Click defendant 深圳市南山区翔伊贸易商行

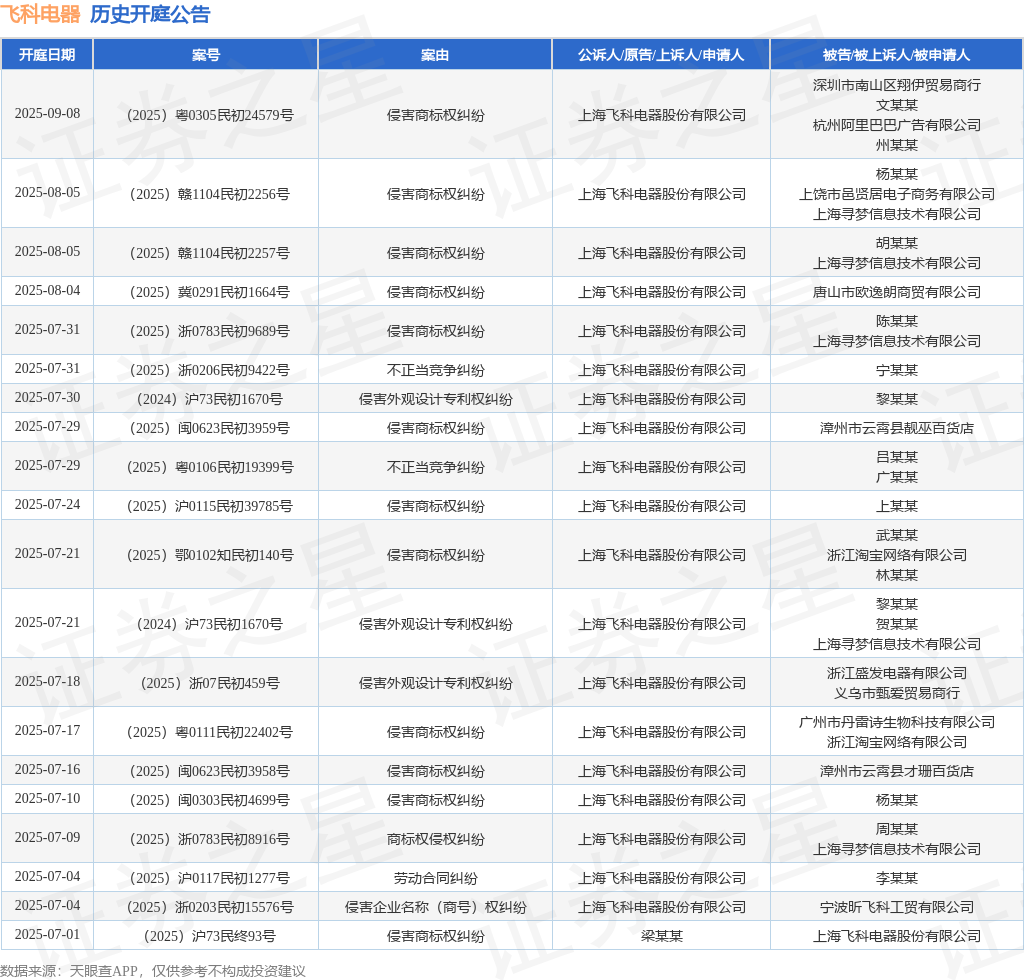897,86
